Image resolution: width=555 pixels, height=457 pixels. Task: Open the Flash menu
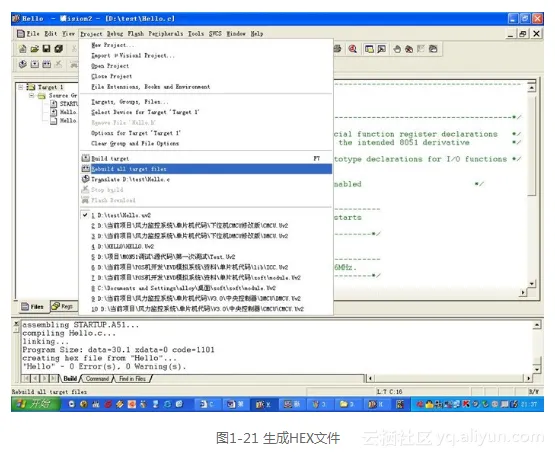(x=136, y=34)
